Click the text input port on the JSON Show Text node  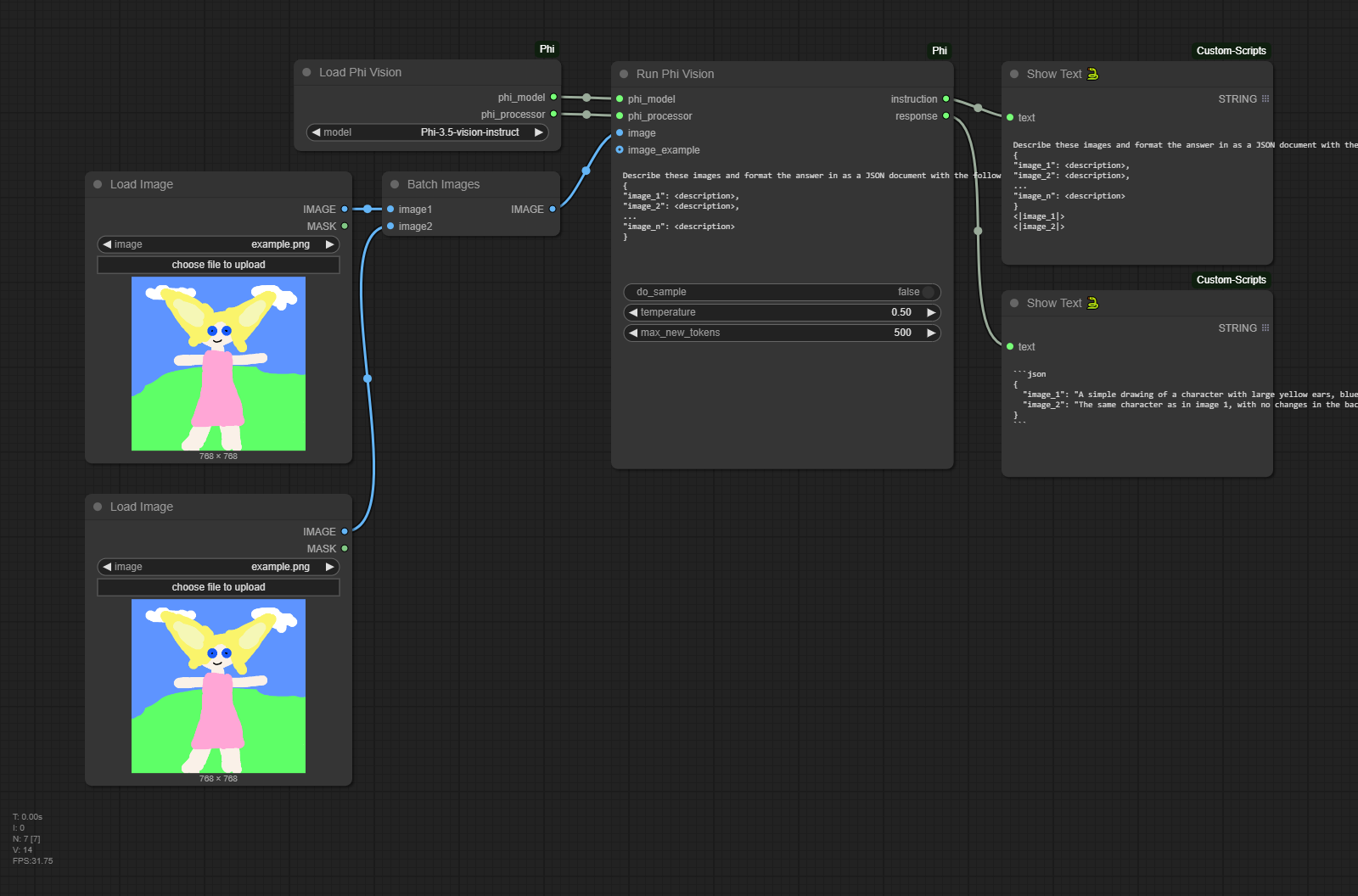[x=1010, y=347]
